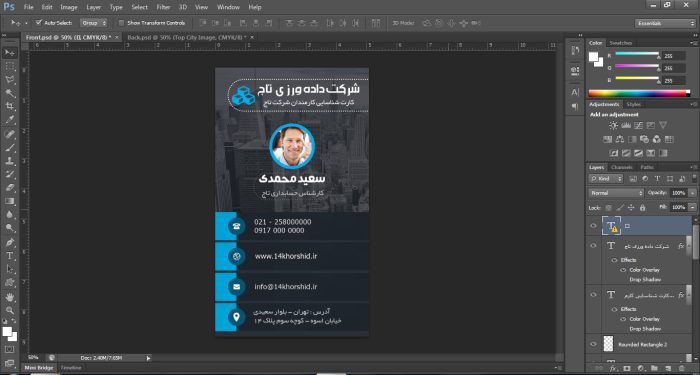Click the delete layer trash icon
Screen dimensions: 700x375
(x=681, y=368)
